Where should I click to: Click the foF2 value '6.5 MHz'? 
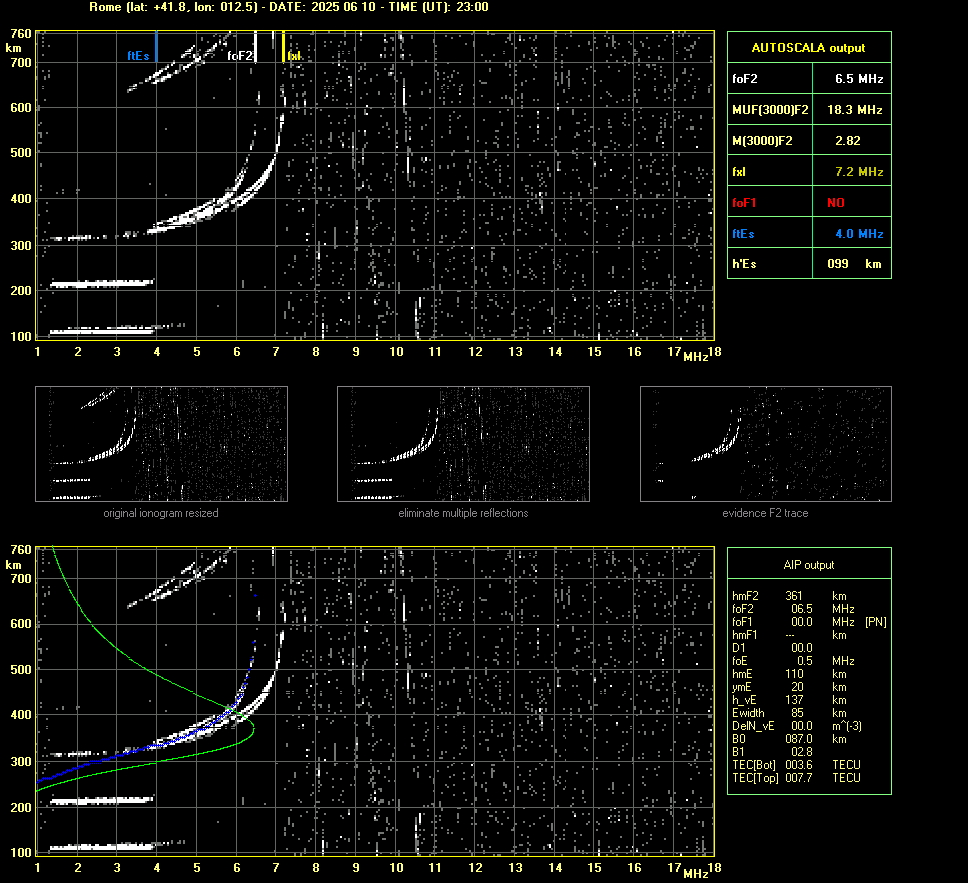(x=859, y=79)
